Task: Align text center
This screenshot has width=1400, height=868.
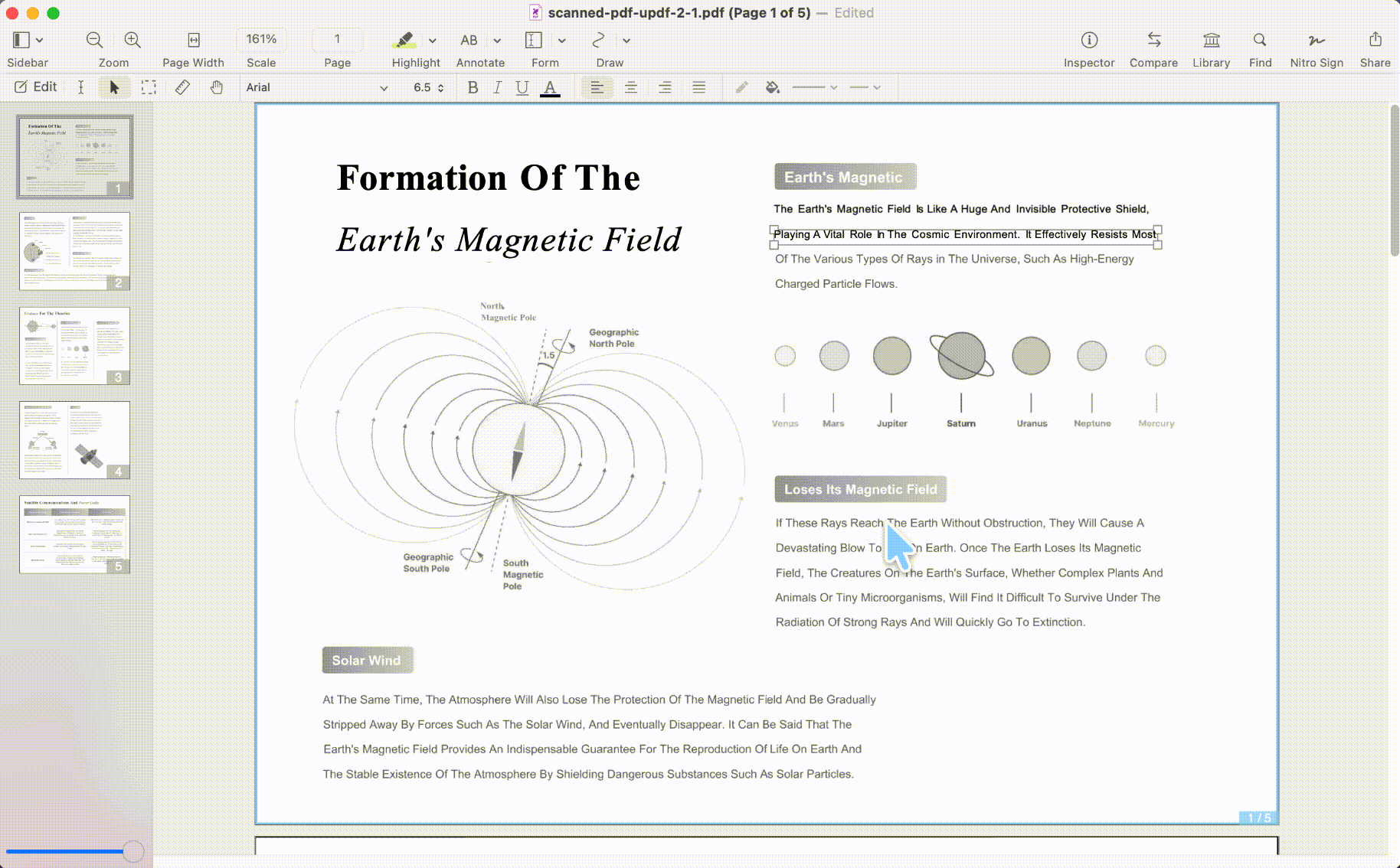Action: pos(631,87)
